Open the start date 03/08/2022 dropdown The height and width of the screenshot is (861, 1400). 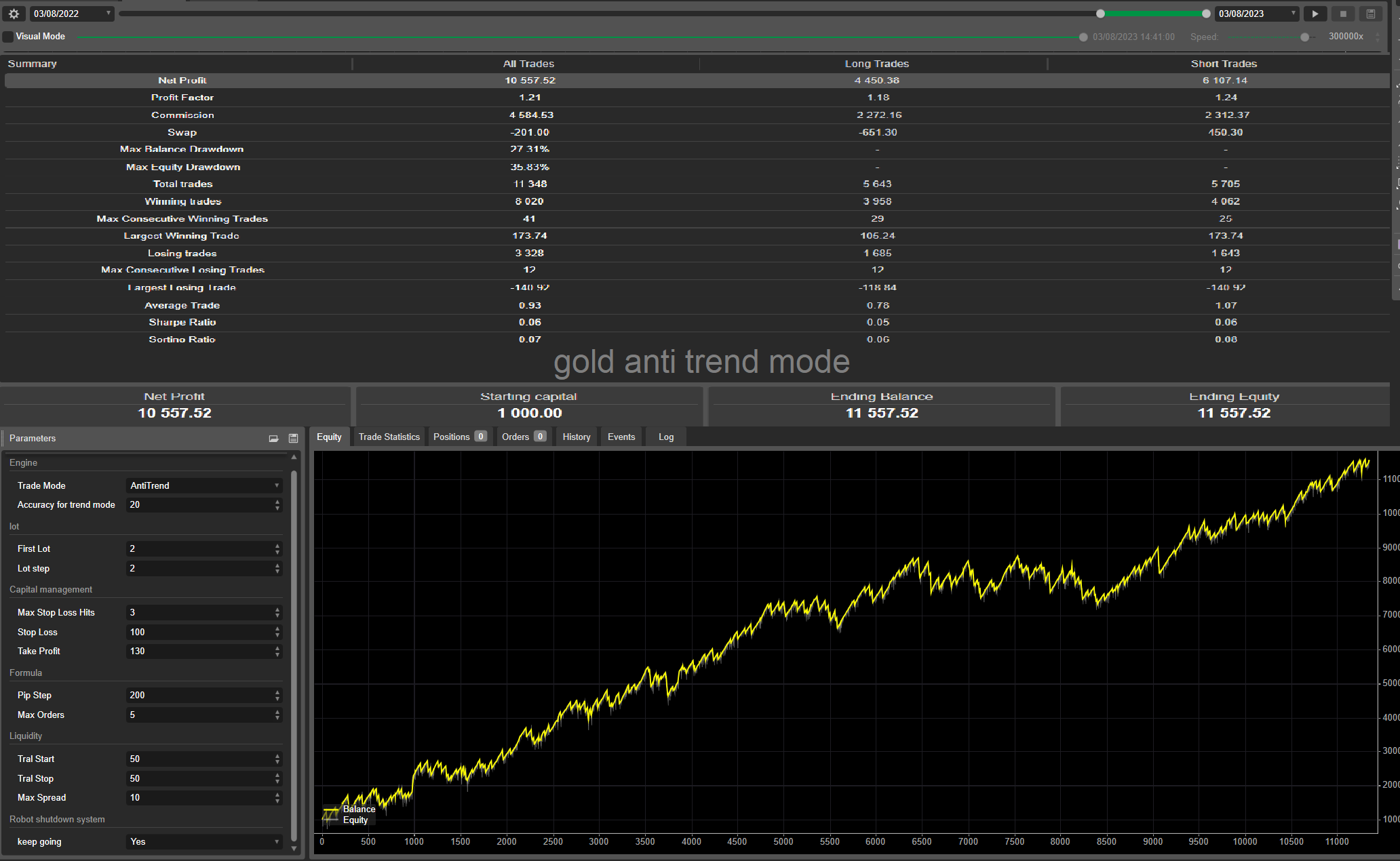(72, 14)
